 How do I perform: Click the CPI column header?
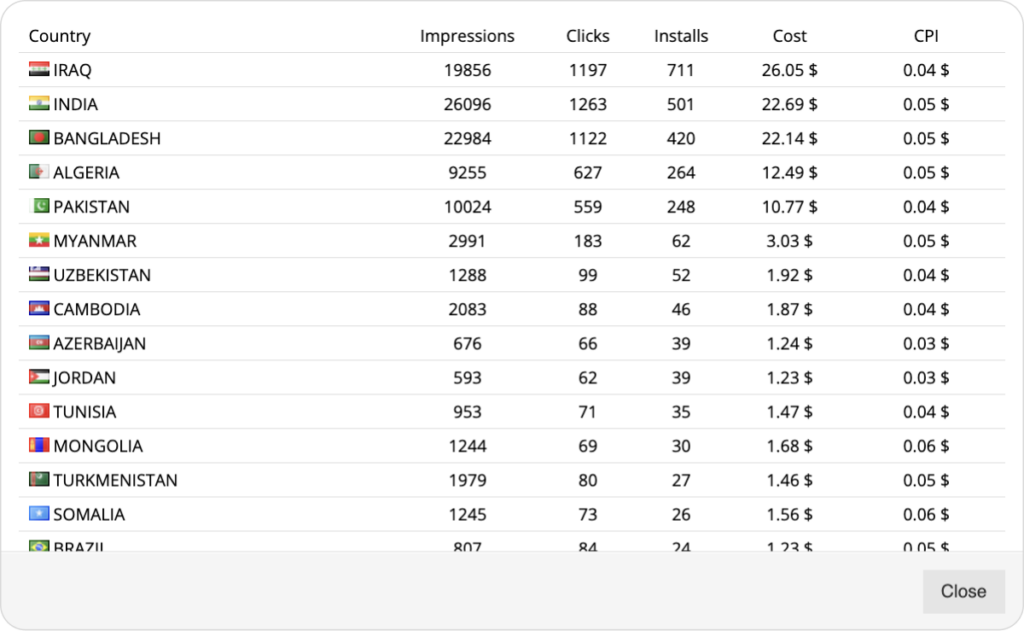click(926, 36)
